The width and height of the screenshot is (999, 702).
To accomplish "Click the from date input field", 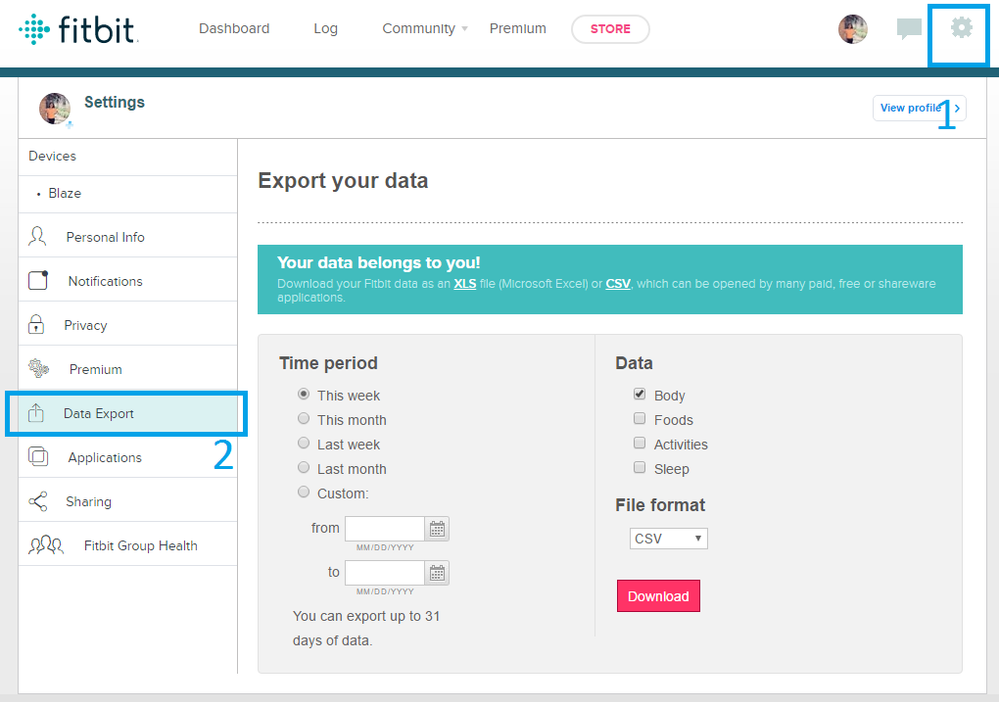I will click(x=385, y=529).
